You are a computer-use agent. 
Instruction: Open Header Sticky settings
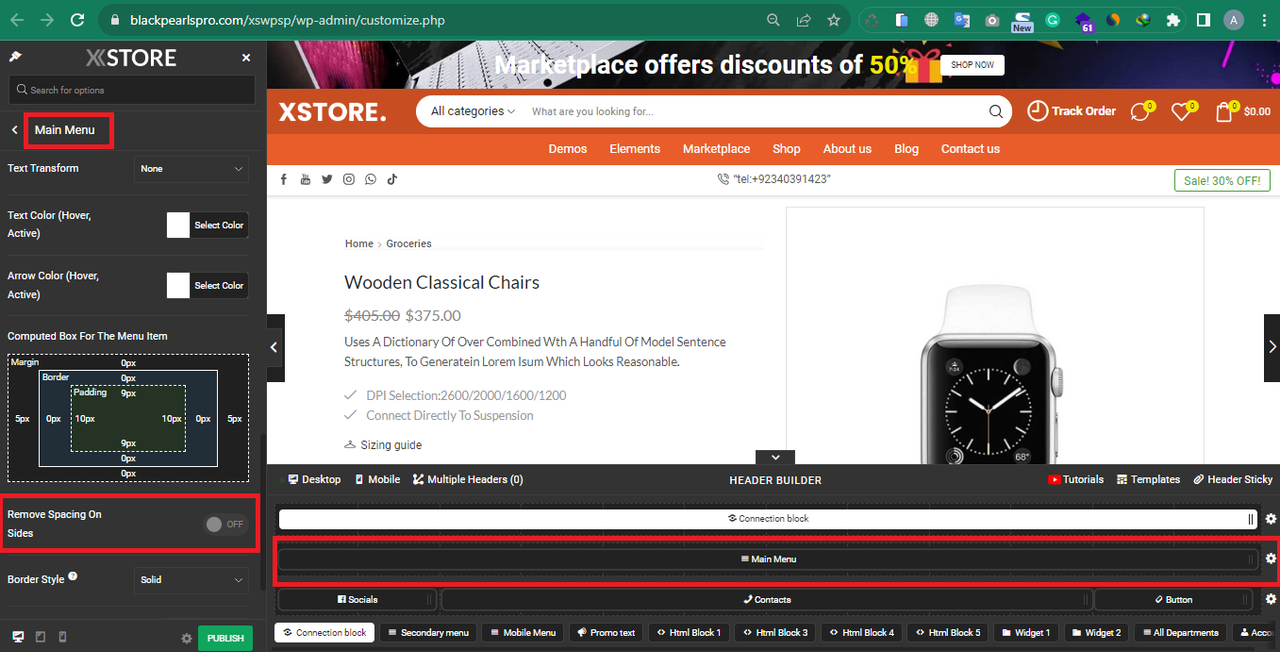coord(1233,480)
